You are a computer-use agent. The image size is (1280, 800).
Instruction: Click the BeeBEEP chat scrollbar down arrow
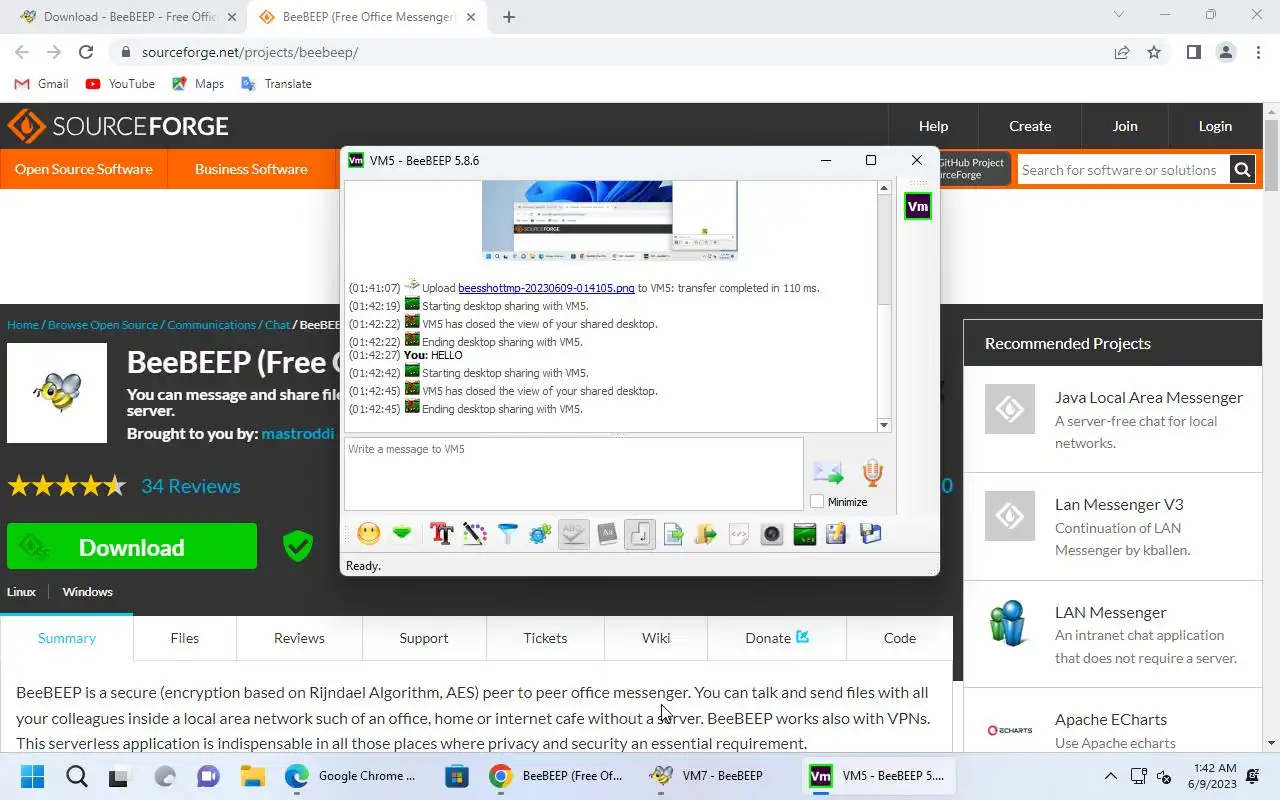click(x=884, y=425)
